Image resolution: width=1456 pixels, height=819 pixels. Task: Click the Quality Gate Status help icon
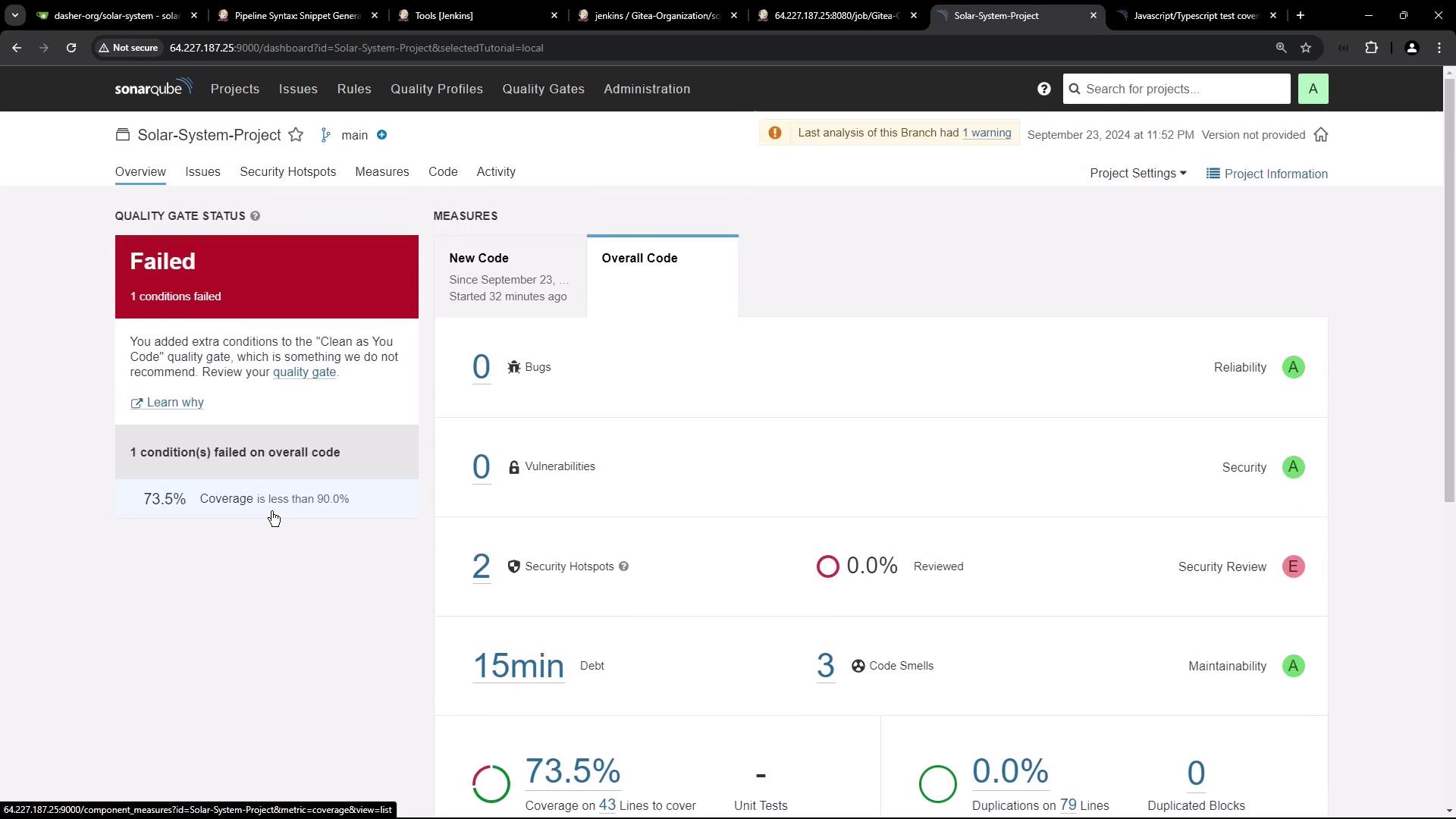pyautogui.click(x=256, y=216)
